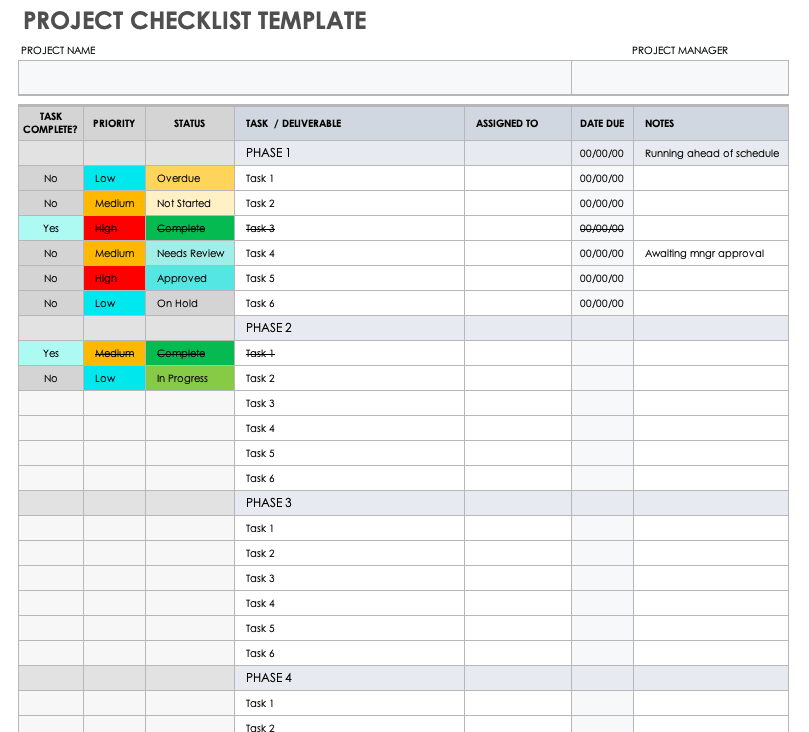This screenshot has width=809, height=732.
Task: Click the Project Name input field
Action: tap(294, 78)
